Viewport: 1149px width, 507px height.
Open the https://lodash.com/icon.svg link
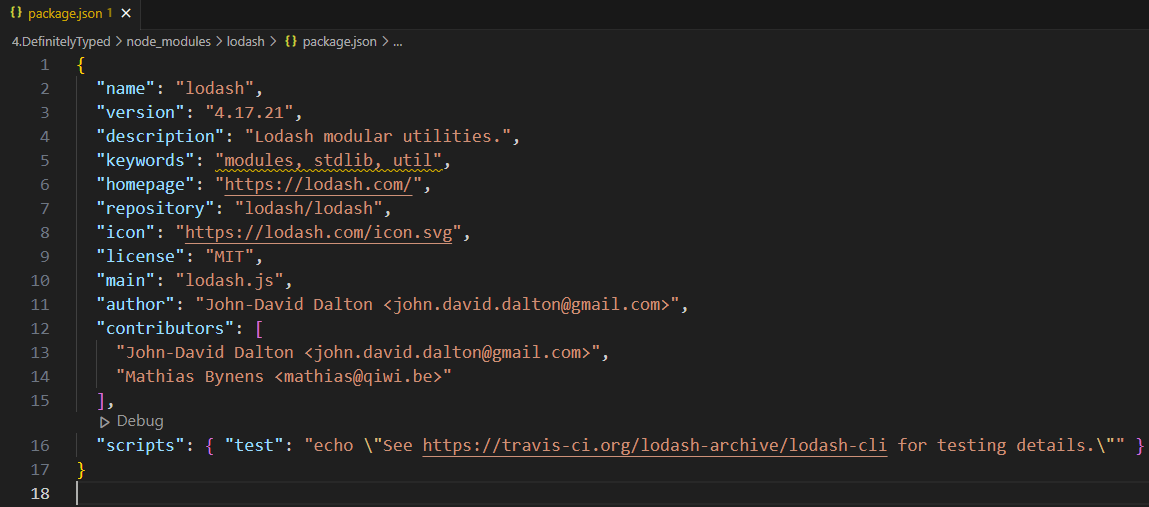319,232
